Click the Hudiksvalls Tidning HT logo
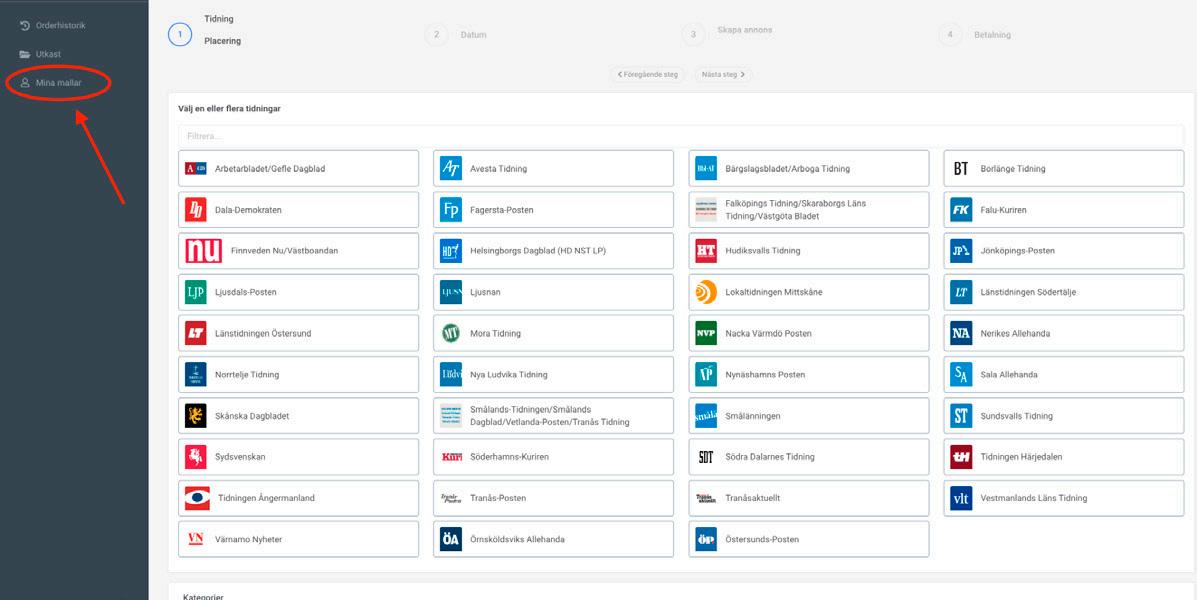Screen dimensions: 1197x600 point(706,250)
